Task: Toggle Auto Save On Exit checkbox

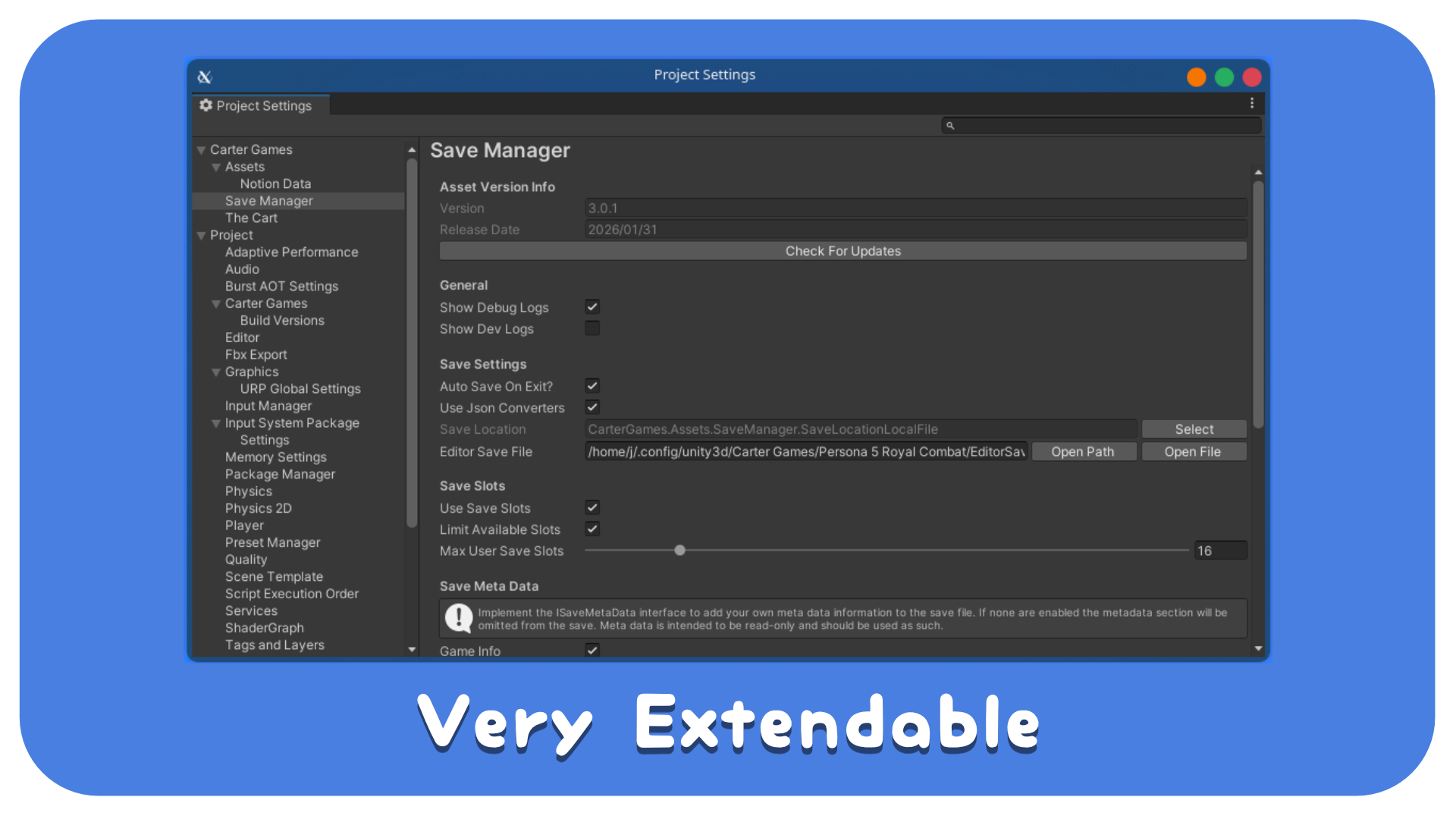Action: (x=592, y=386)
